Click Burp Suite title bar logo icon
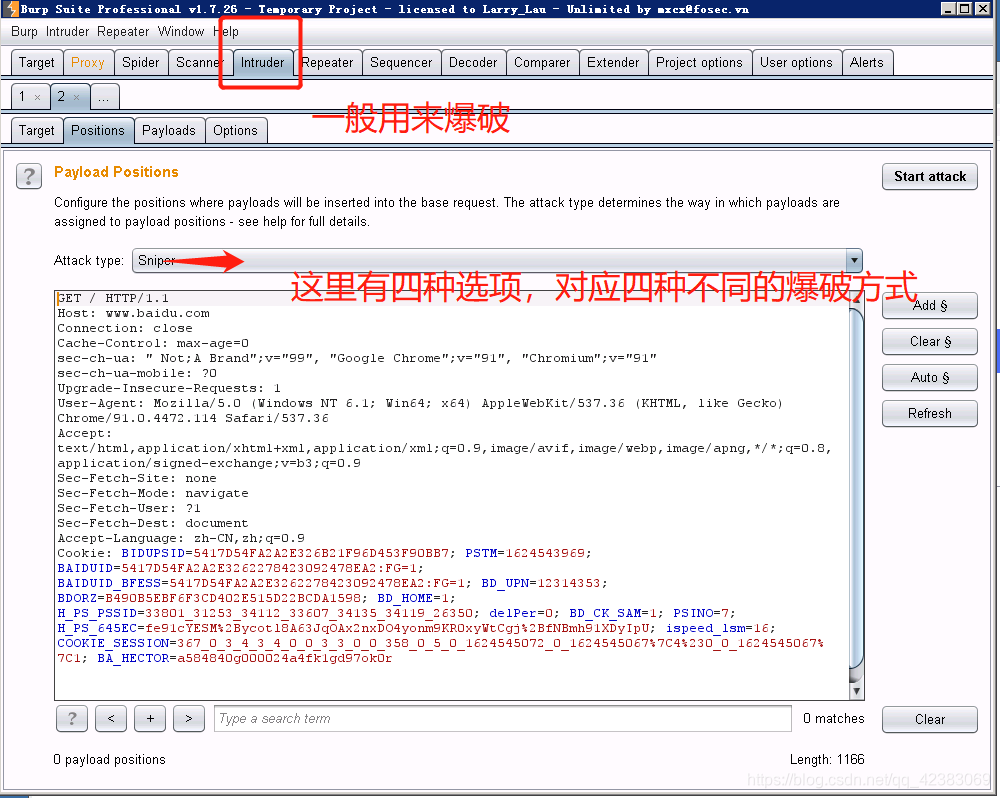This screenshot has height=798, width=1000. (11, 9)
